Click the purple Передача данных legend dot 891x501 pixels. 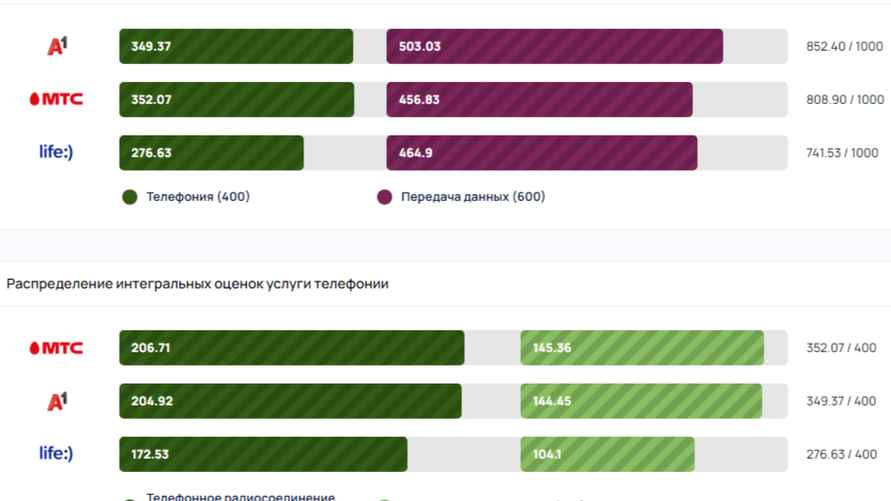[384, 197]
